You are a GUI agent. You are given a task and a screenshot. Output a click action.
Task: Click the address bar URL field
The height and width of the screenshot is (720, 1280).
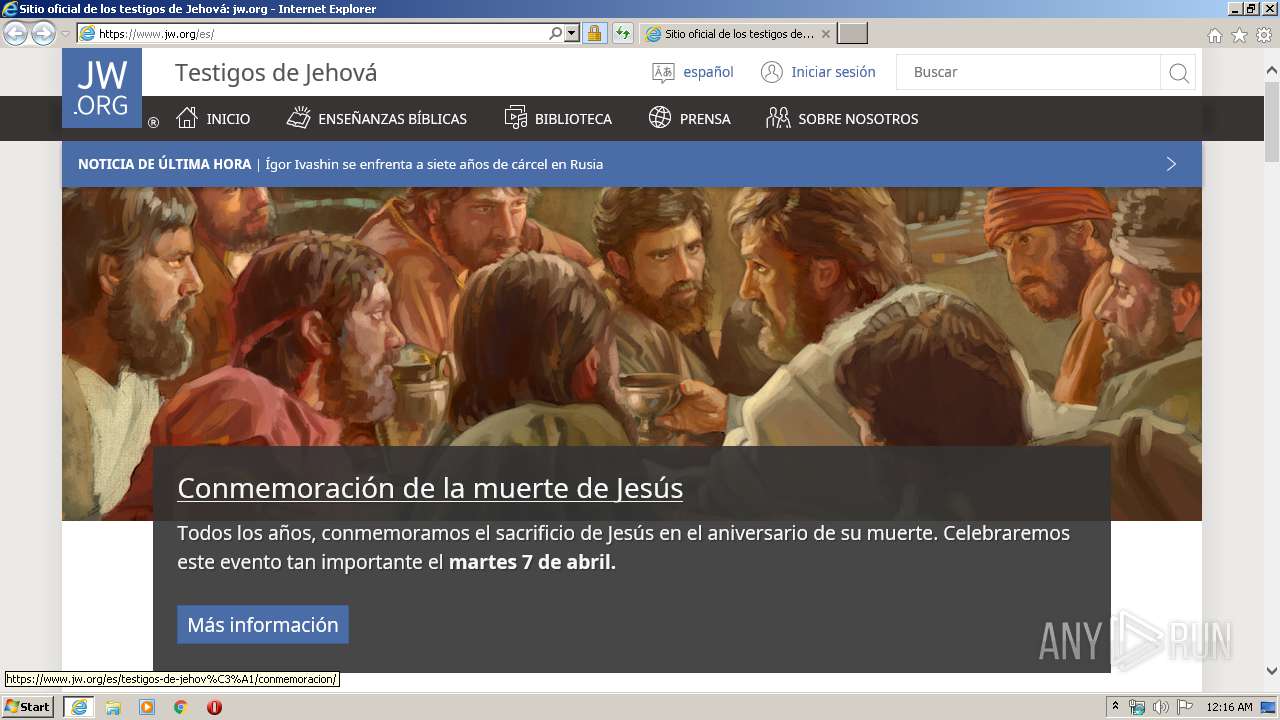(x=322, y=33)
